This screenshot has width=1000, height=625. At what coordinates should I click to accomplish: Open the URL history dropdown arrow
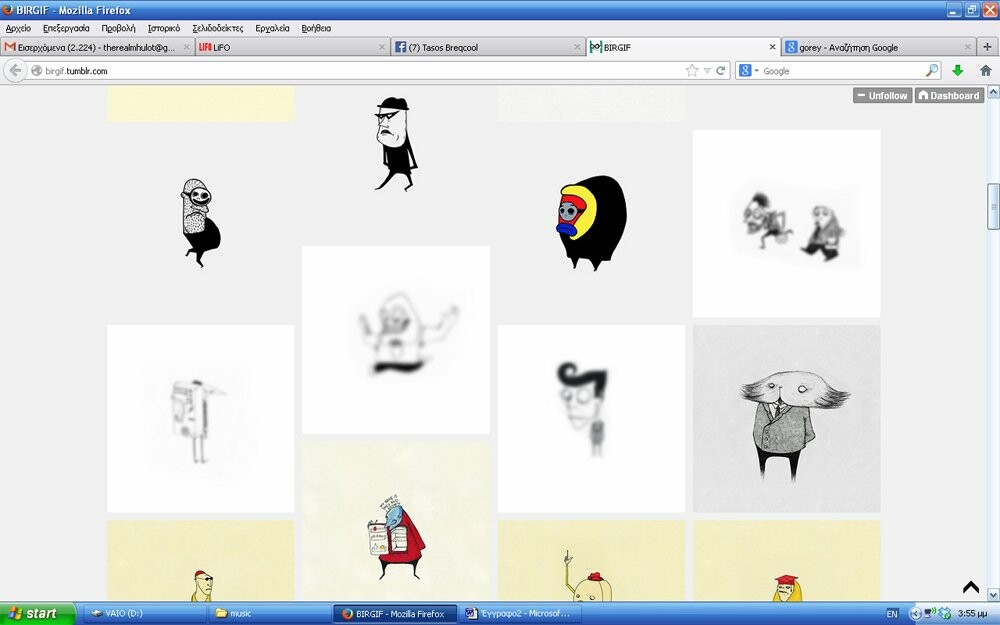click(x=707, y=71)
